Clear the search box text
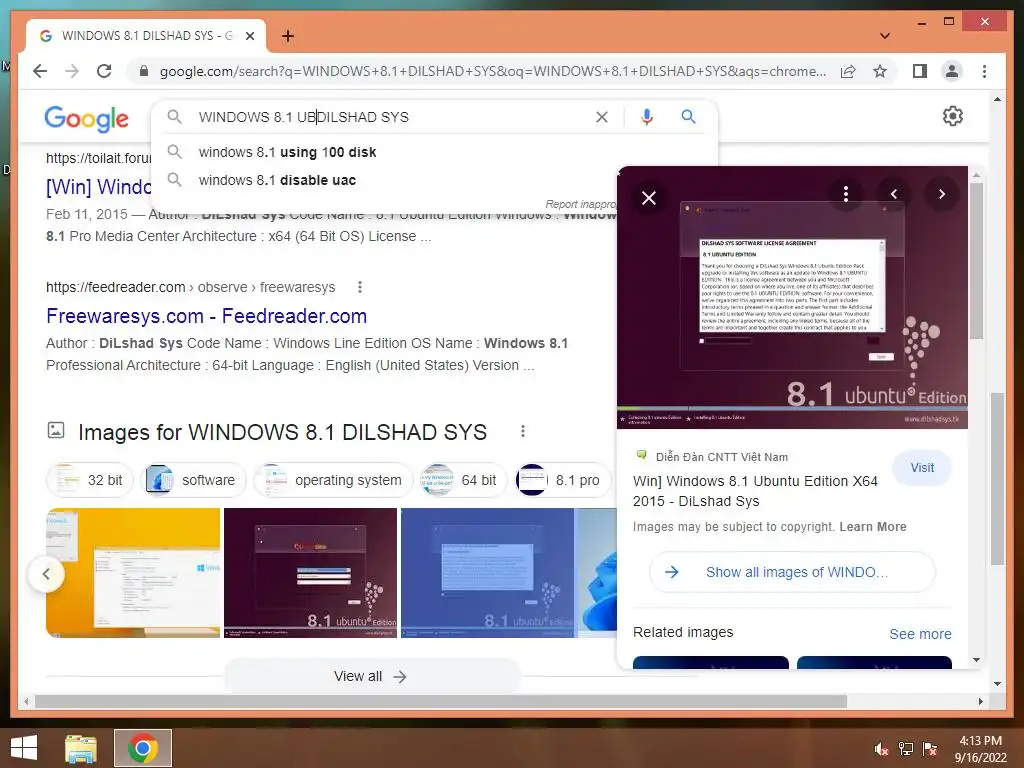1024x768 pixels. point(601,117)
